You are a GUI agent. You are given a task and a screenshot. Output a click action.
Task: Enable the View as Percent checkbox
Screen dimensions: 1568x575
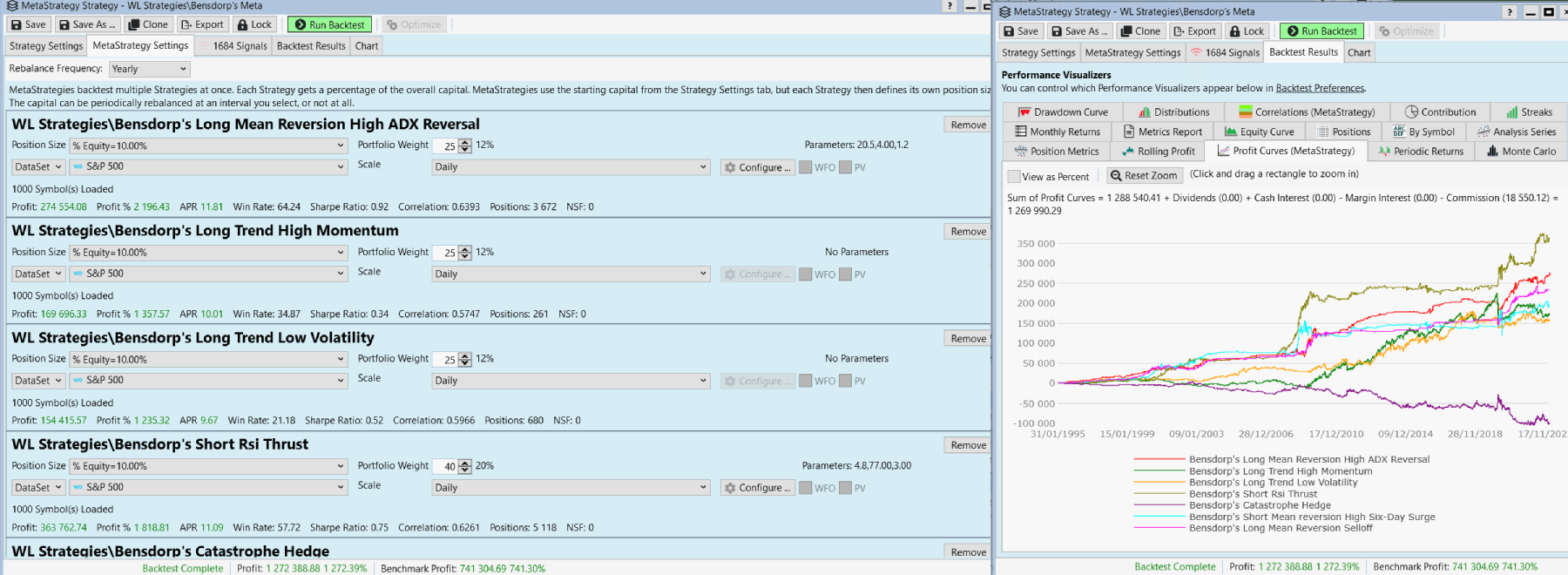click(x=1014, y=177)
